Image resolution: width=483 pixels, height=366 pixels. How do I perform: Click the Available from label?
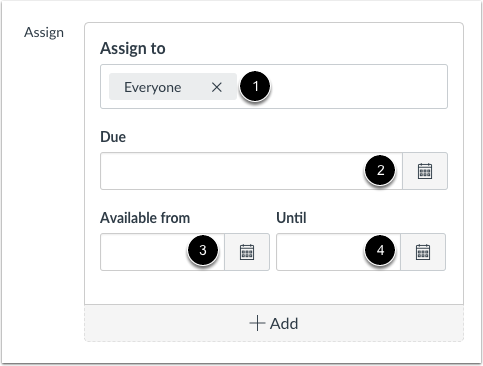145,218
